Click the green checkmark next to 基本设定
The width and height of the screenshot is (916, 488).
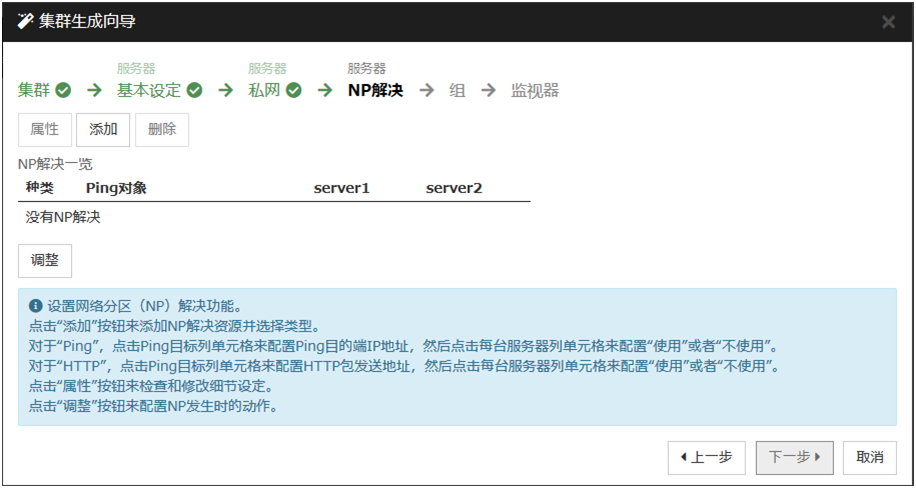click(194, 91)
